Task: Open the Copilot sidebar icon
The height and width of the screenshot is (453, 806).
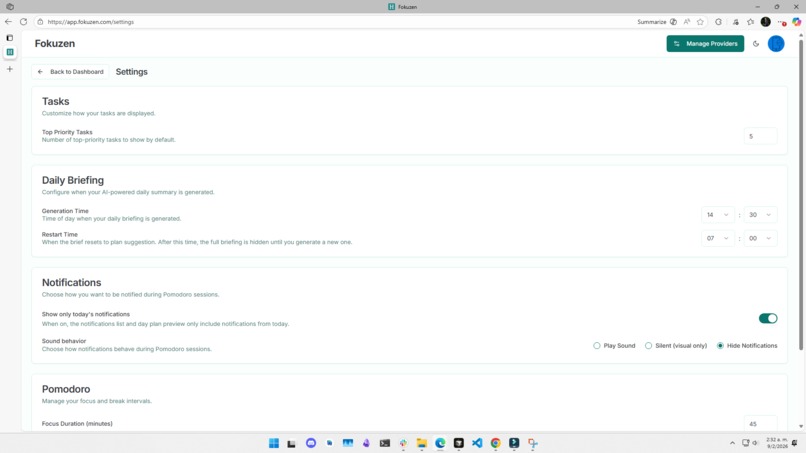Action: [x=796, y=22]
